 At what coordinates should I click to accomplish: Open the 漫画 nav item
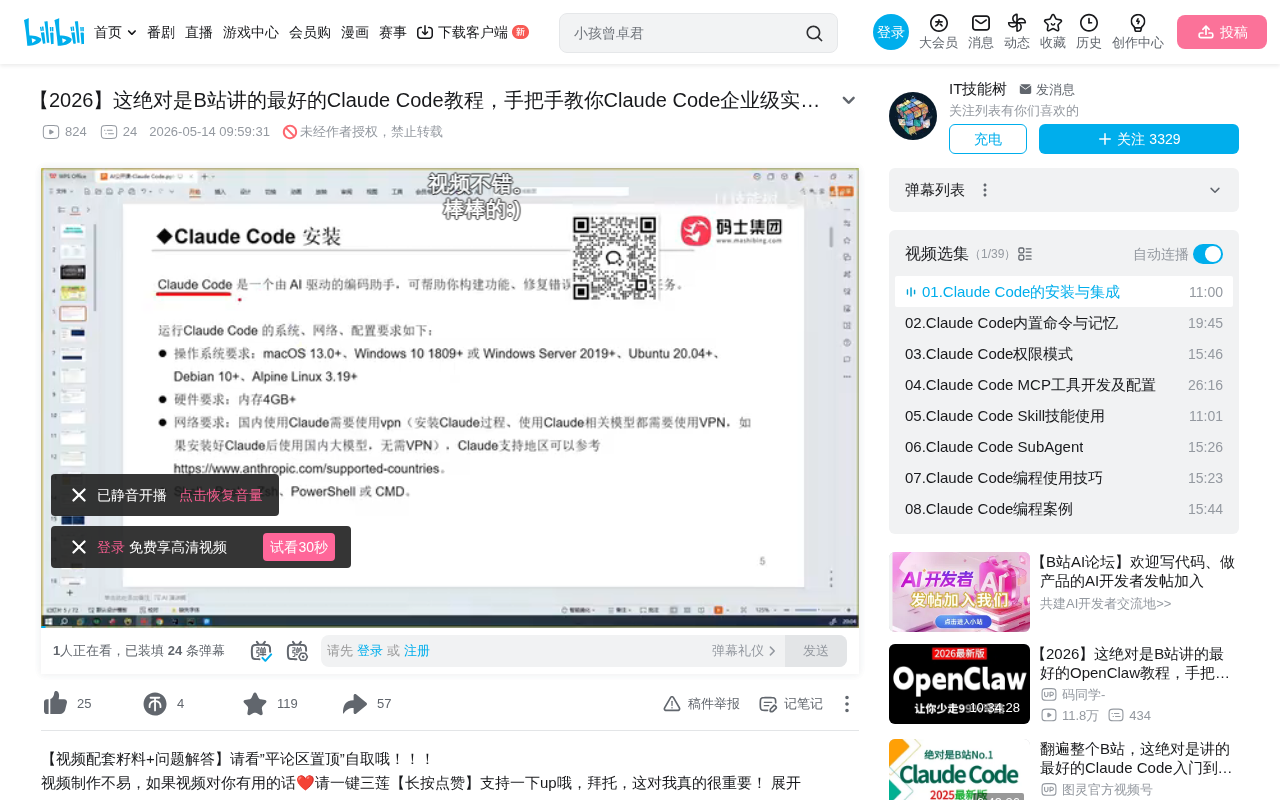point(355,32)
